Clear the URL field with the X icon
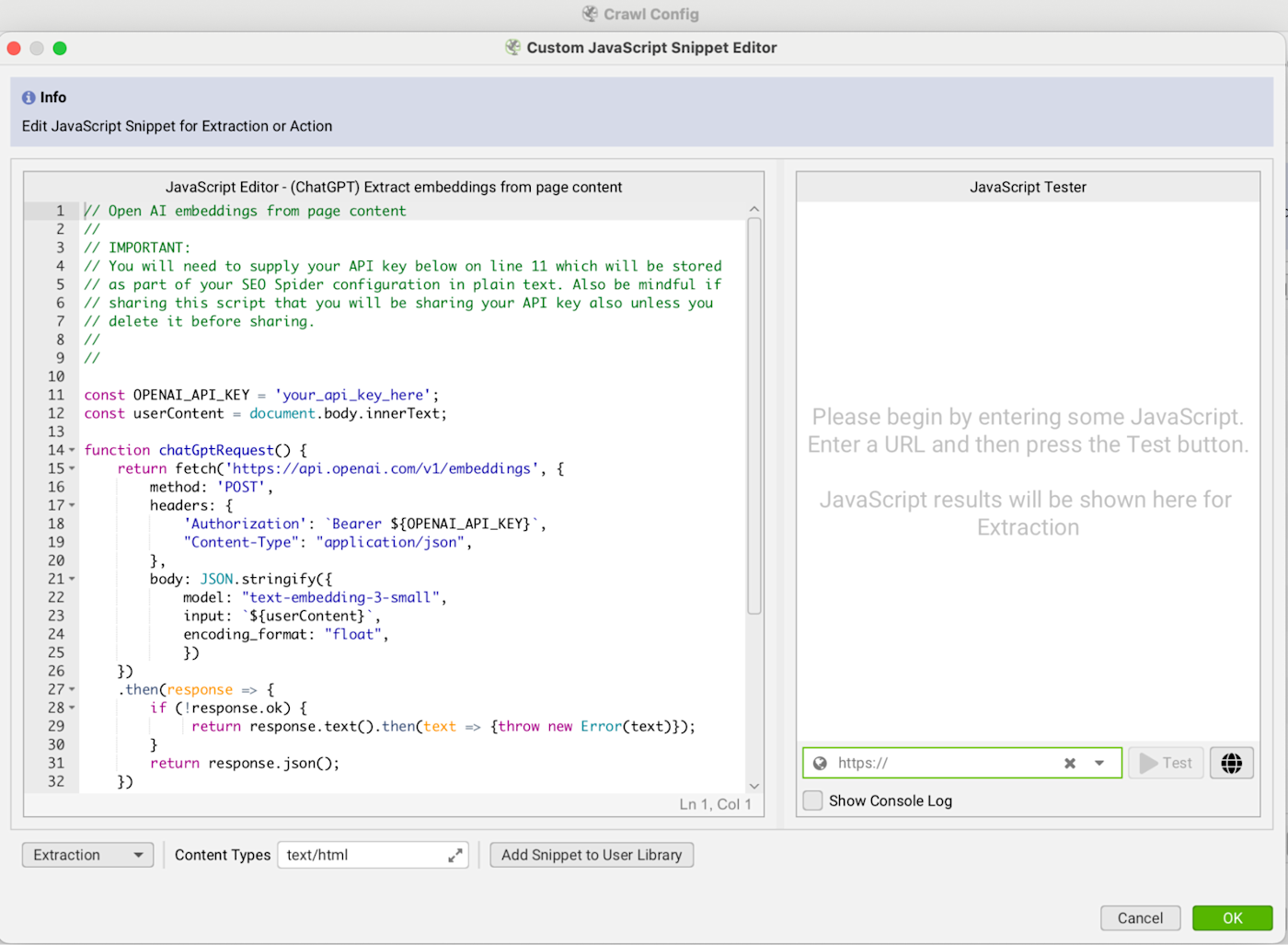This screenshot has height=945, width=1288. pos(1070,763)
